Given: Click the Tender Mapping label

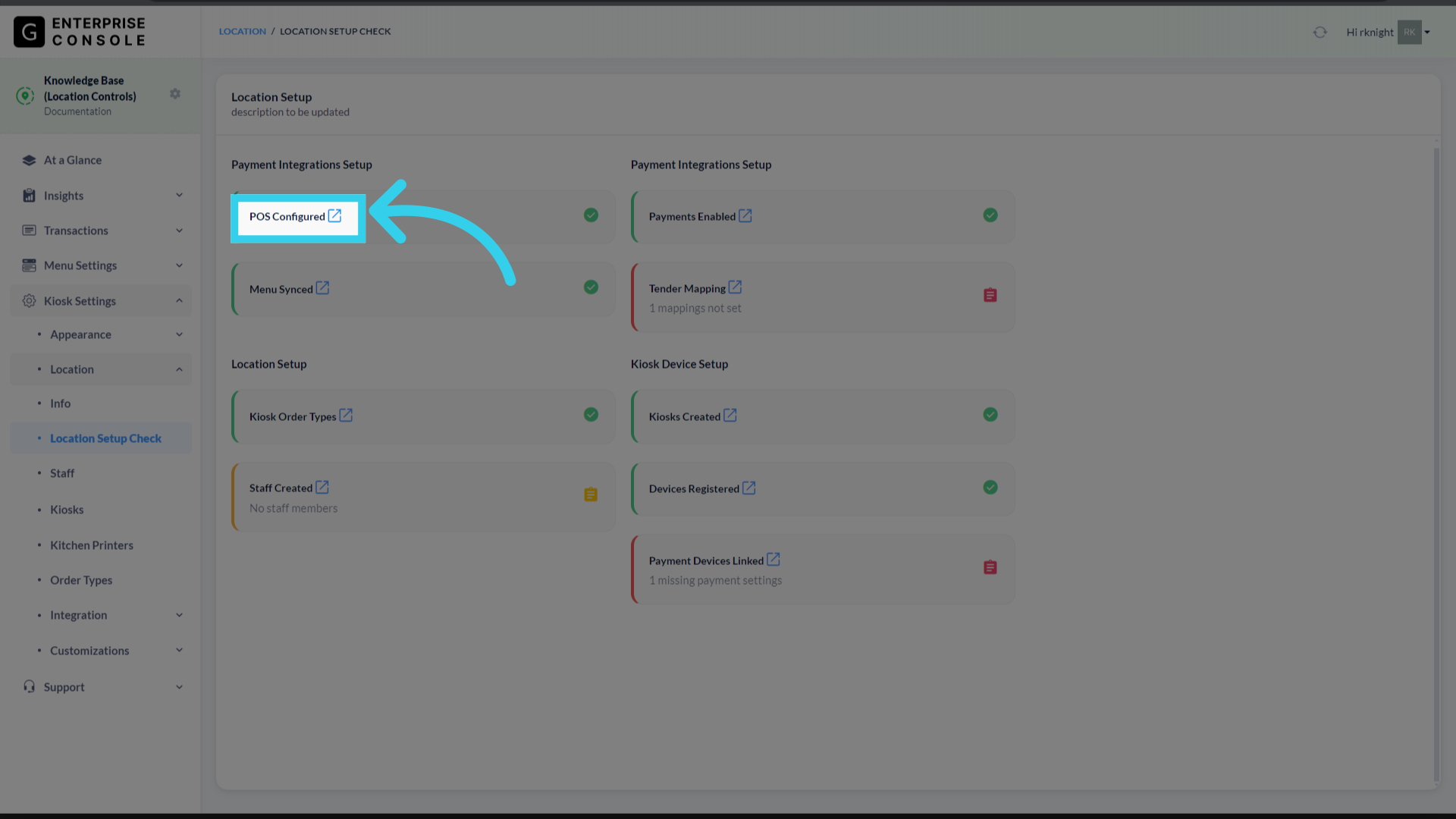Looking at the screenshot, I should click(687, 289).
